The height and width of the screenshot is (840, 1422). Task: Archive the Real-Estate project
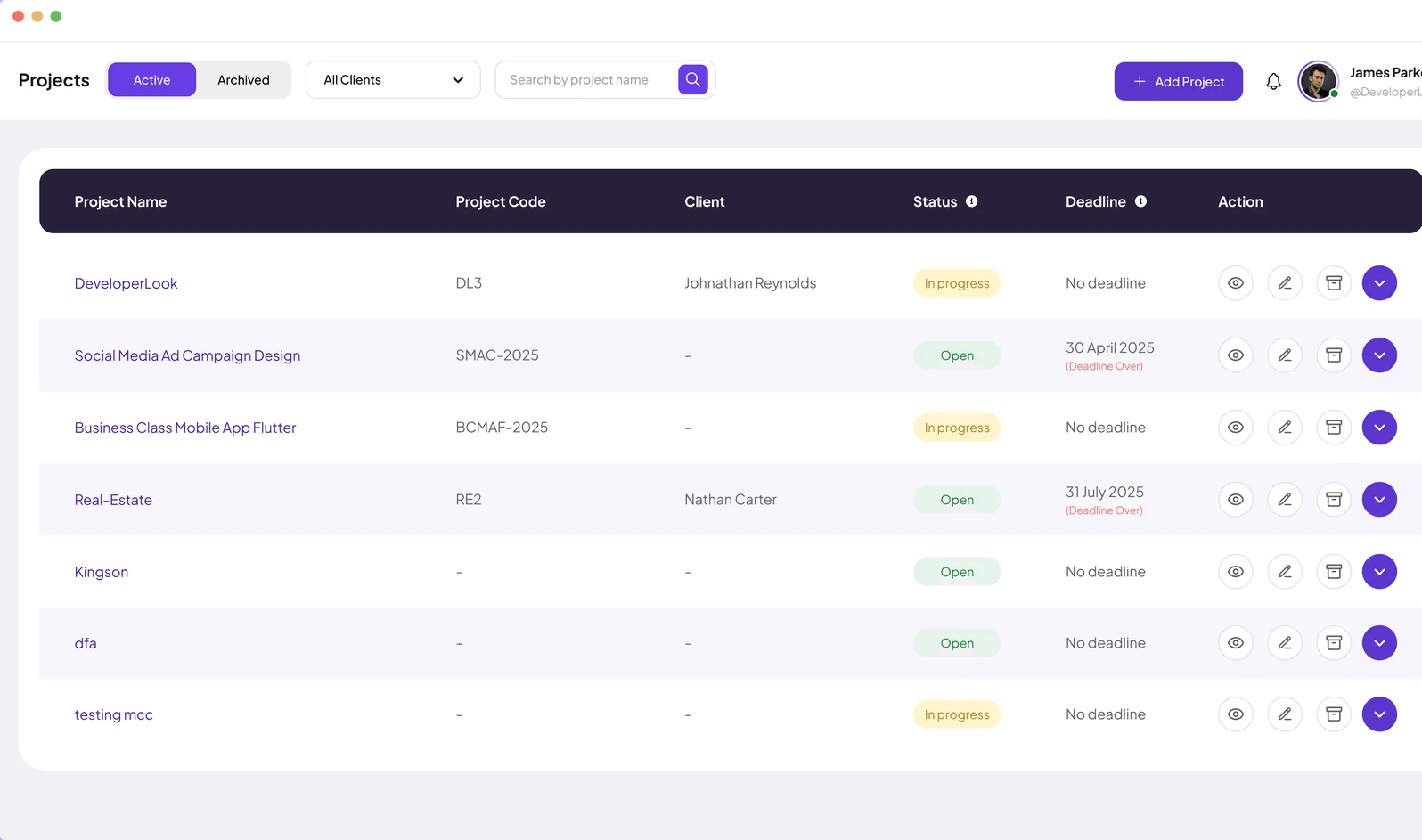click(x=1334, y=500)
